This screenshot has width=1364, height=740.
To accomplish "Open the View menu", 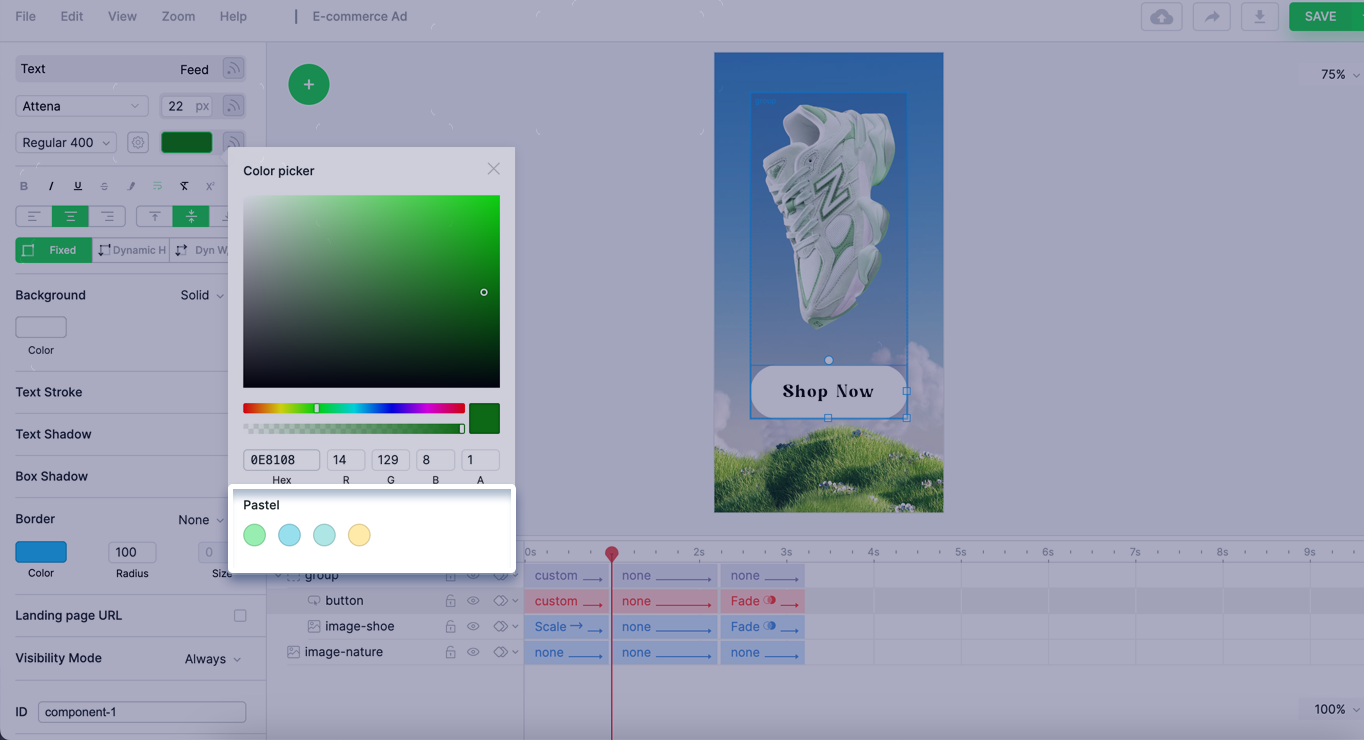I will click(x=122, y=16).
